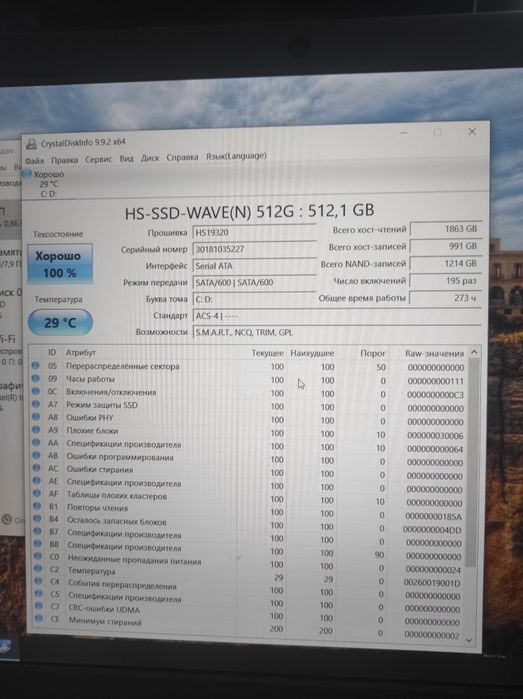Click status dot for C7 CRC-ошибки UDMA
Viewport: 523px width, 699px height.
tap(39, 606)
